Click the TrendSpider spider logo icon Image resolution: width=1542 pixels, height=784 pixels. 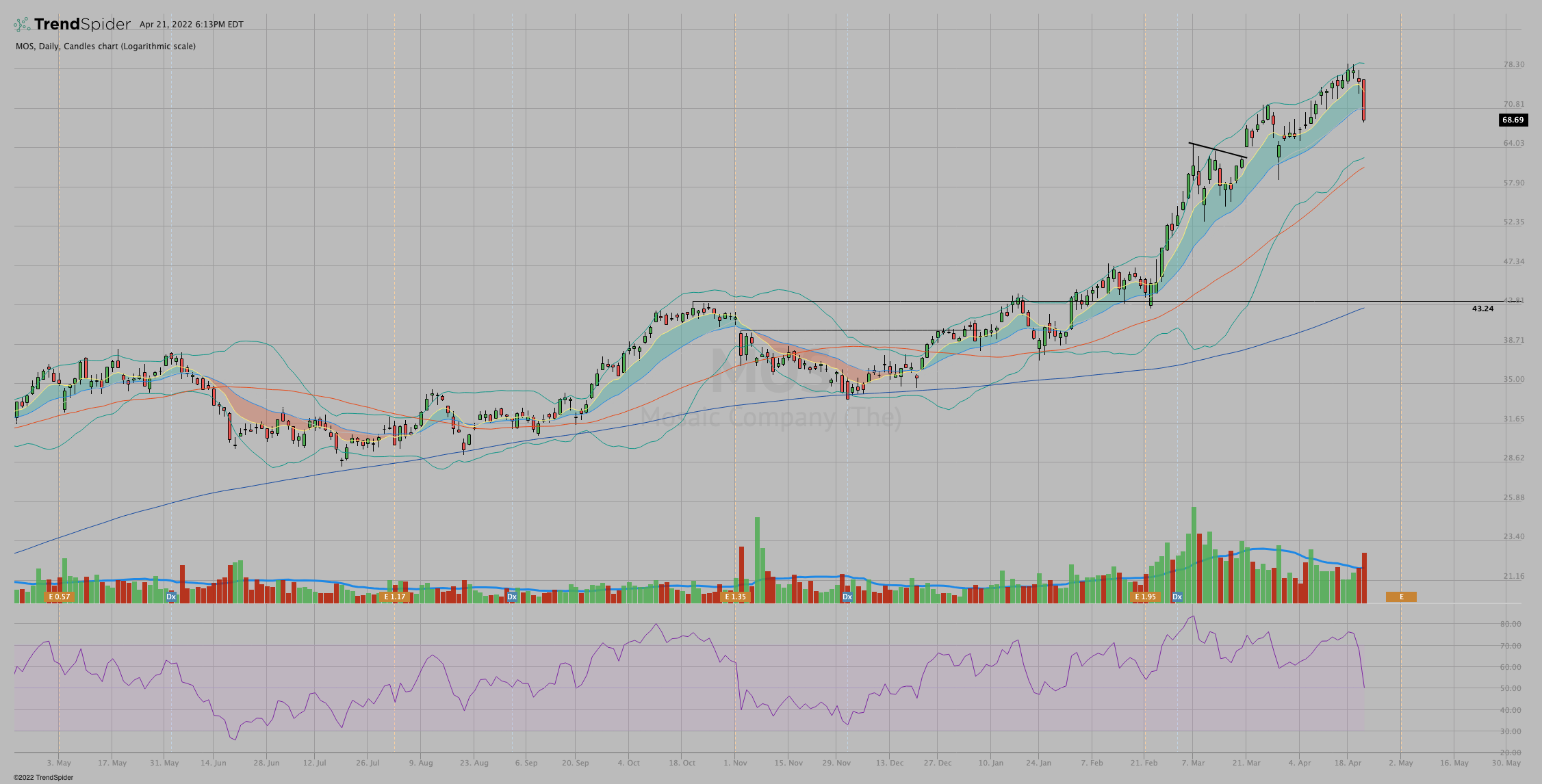click(x=22, y=25)
